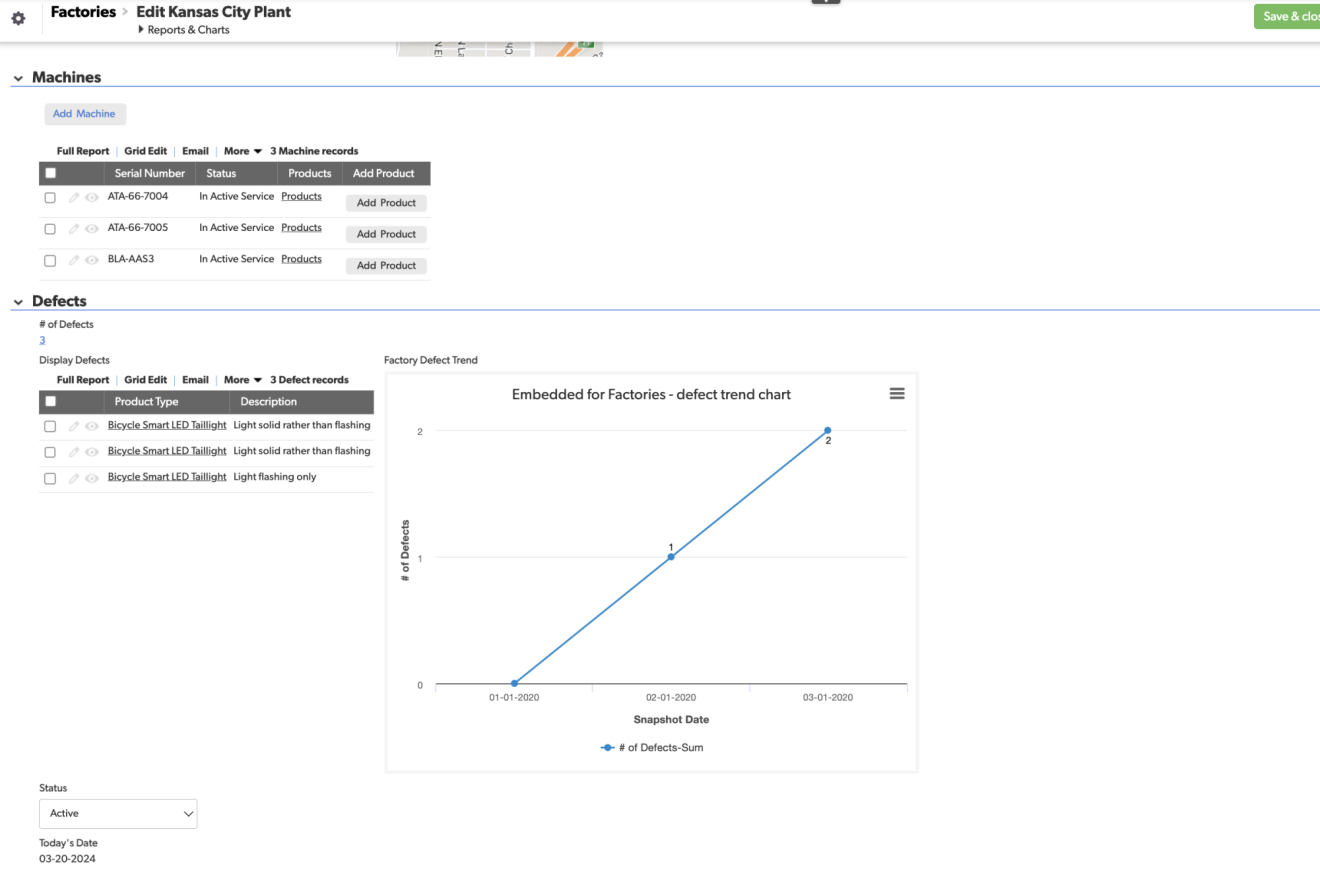Click eye view icon for ATA-66-7005
This screenshot has height=881, width=1320.
[92, 229]
